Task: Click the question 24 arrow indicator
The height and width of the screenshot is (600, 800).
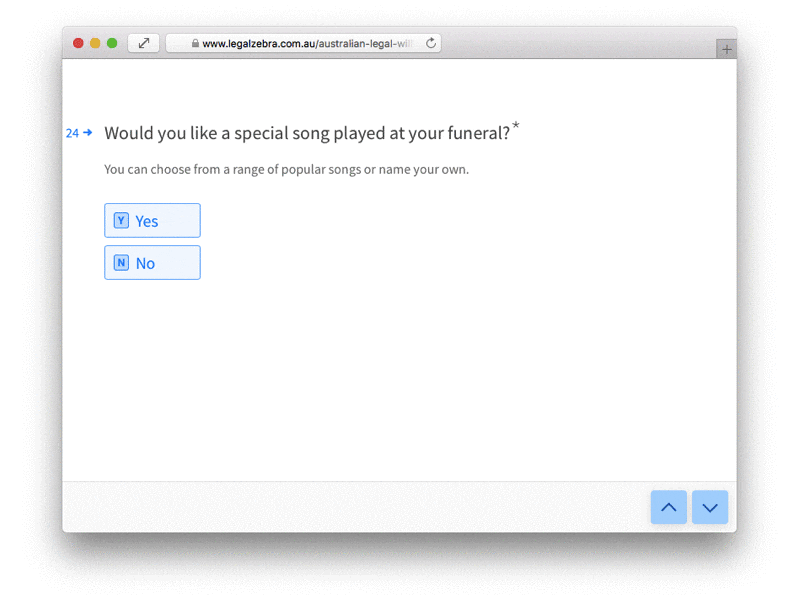Action: 88,133
